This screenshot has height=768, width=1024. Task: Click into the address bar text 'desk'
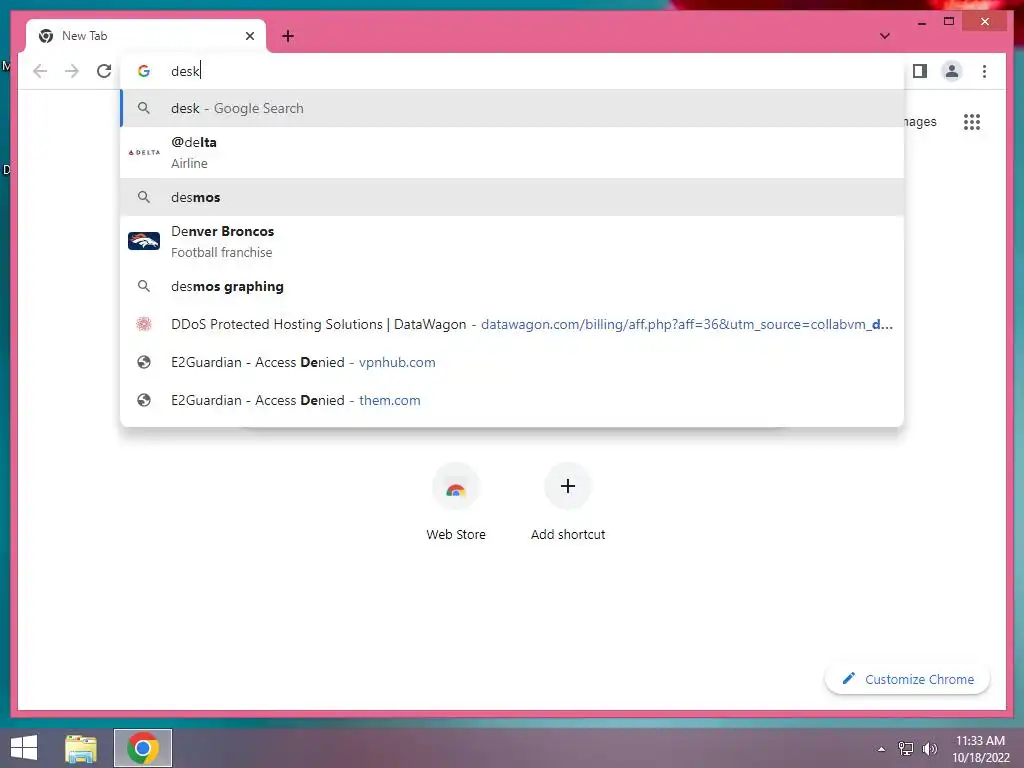(185, 71)
